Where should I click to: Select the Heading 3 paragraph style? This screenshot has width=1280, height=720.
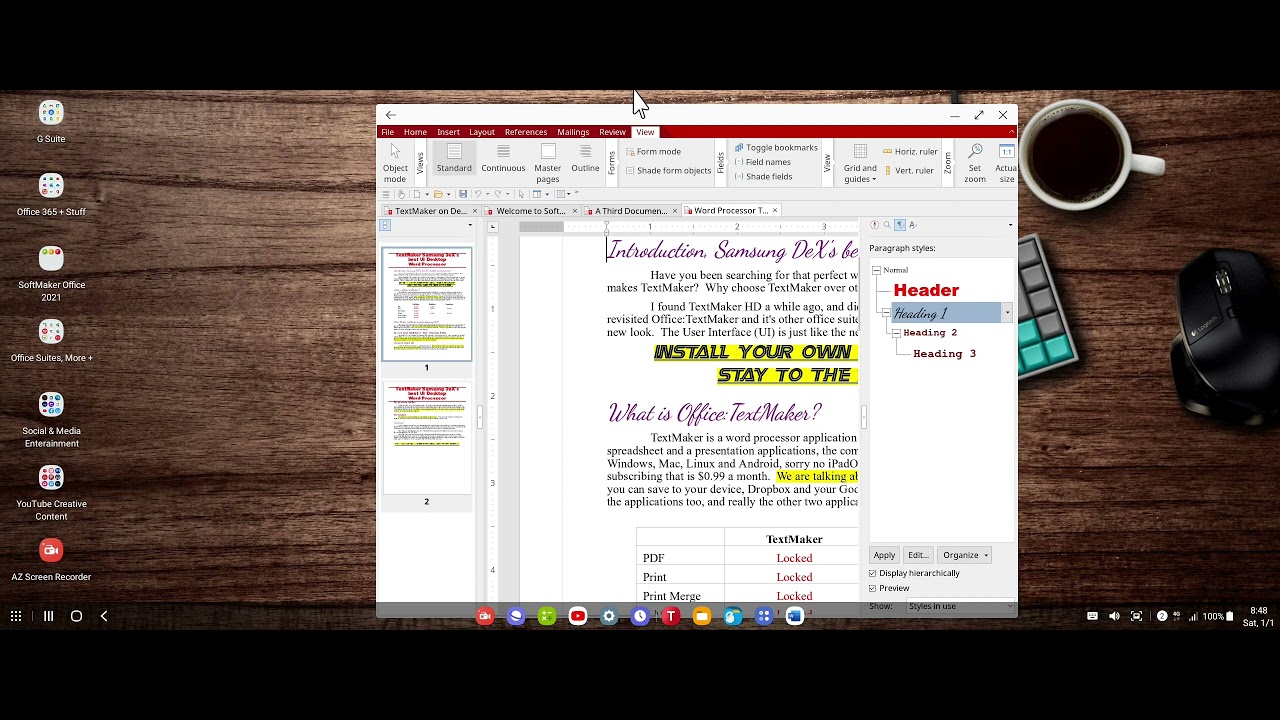(944, 354)
